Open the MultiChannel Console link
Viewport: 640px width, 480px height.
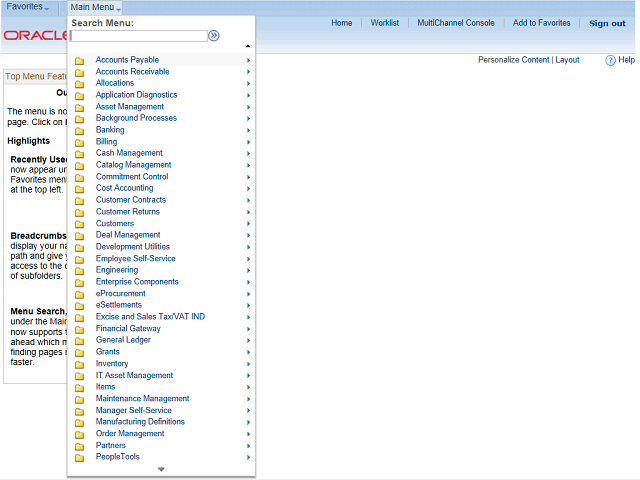pos(456,23)
